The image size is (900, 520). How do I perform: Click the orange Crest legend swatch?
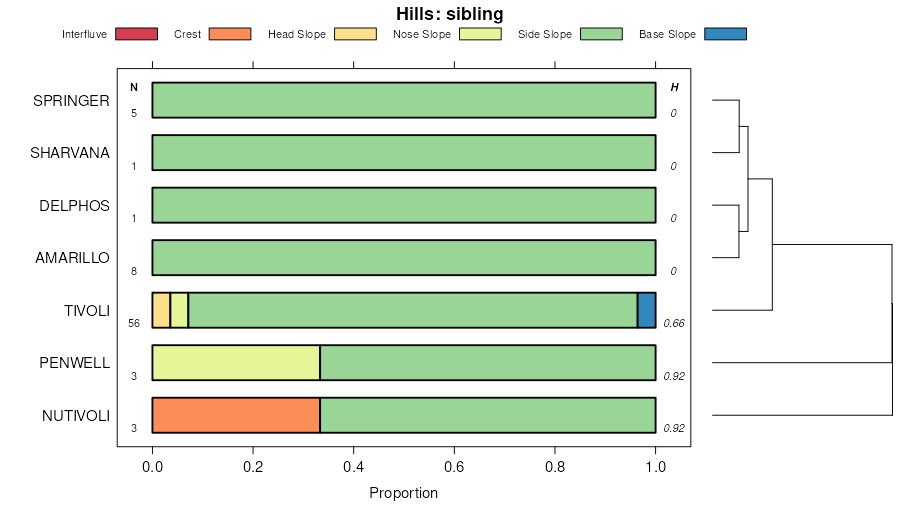pos(230,34)
